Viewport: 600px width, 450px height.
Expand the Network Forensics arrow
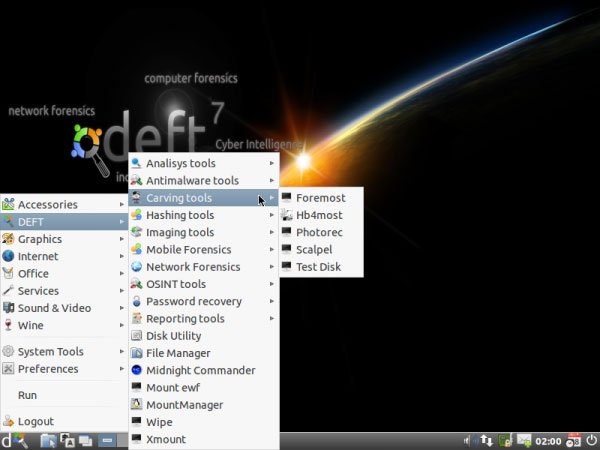point(272,266)
